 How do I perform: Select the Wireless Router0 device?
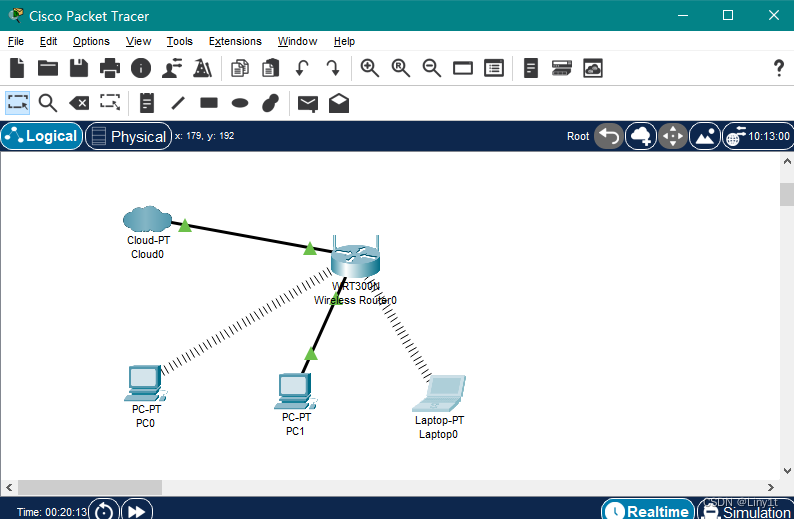coord(355,259)
